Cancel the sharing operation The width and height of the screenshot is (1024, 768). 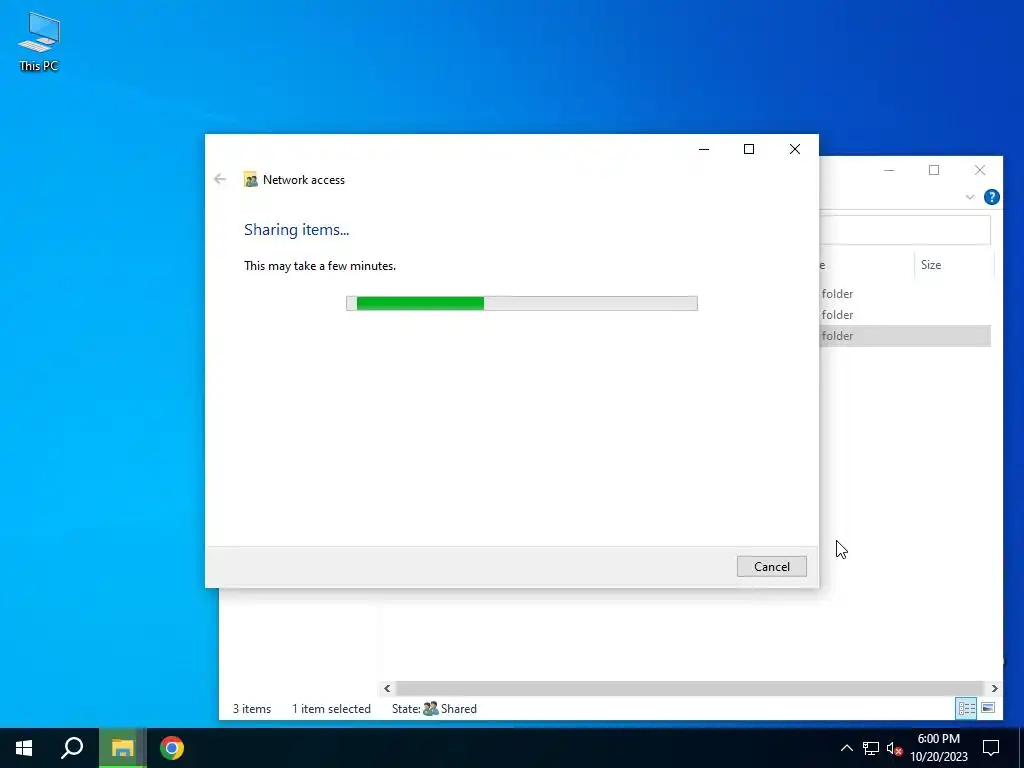[x=771, y=566]
